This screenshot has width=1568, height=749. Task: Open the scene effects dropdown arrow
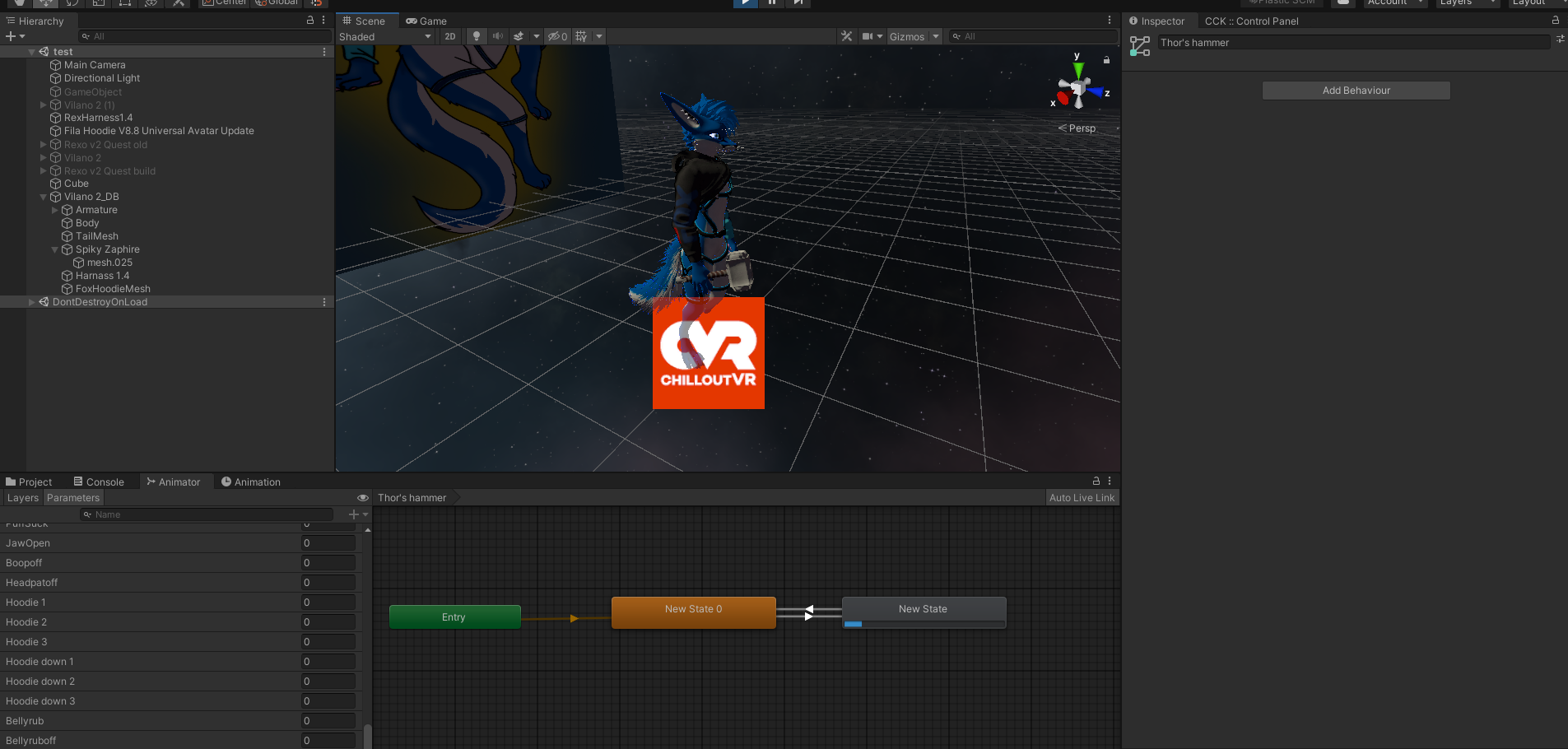pos(537,36)
